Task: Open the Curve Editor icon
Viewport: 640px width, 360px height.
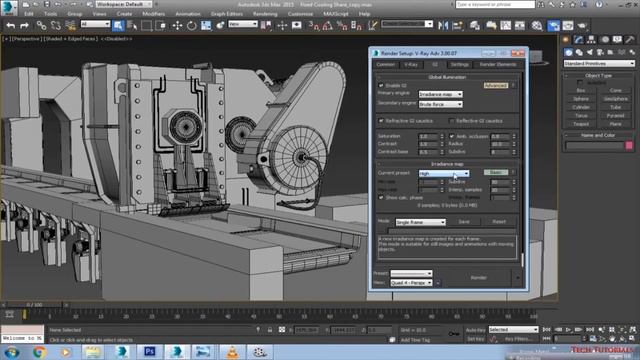Action: (506, 25)
